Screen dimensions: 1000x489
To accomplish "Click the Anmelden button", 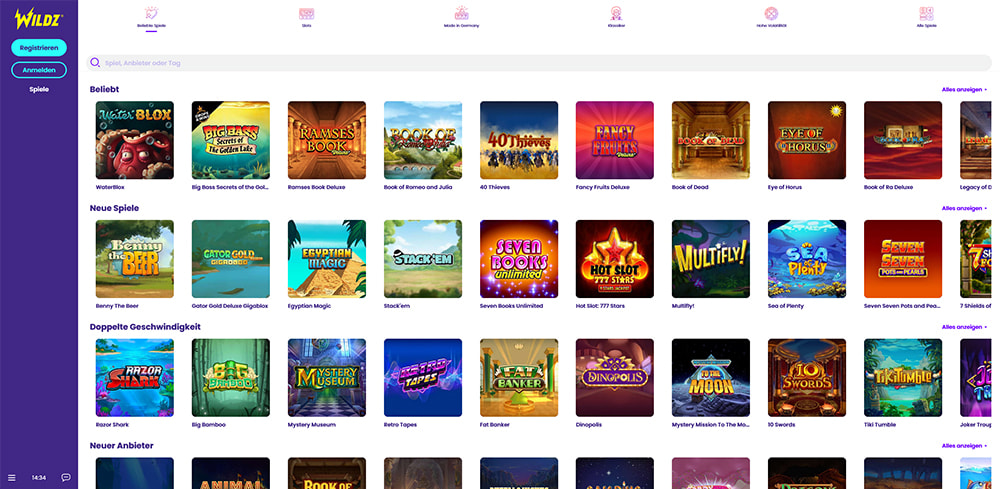I will (39, 70).
